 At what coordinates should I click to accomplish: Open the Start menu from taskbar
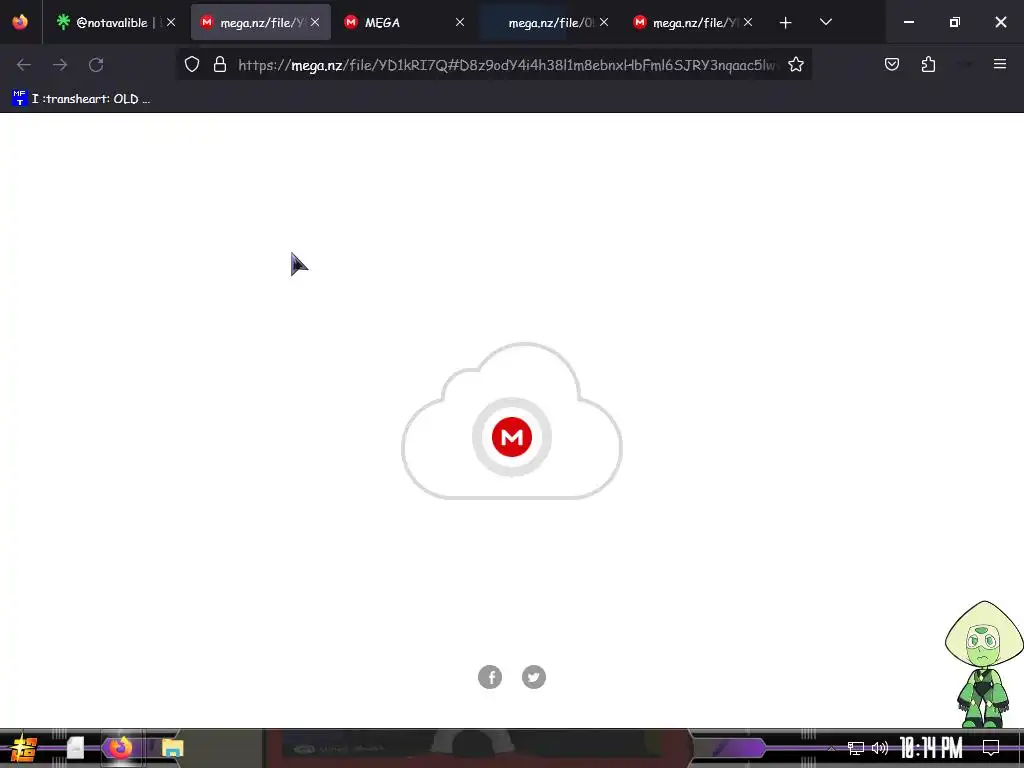pos(24,748)
